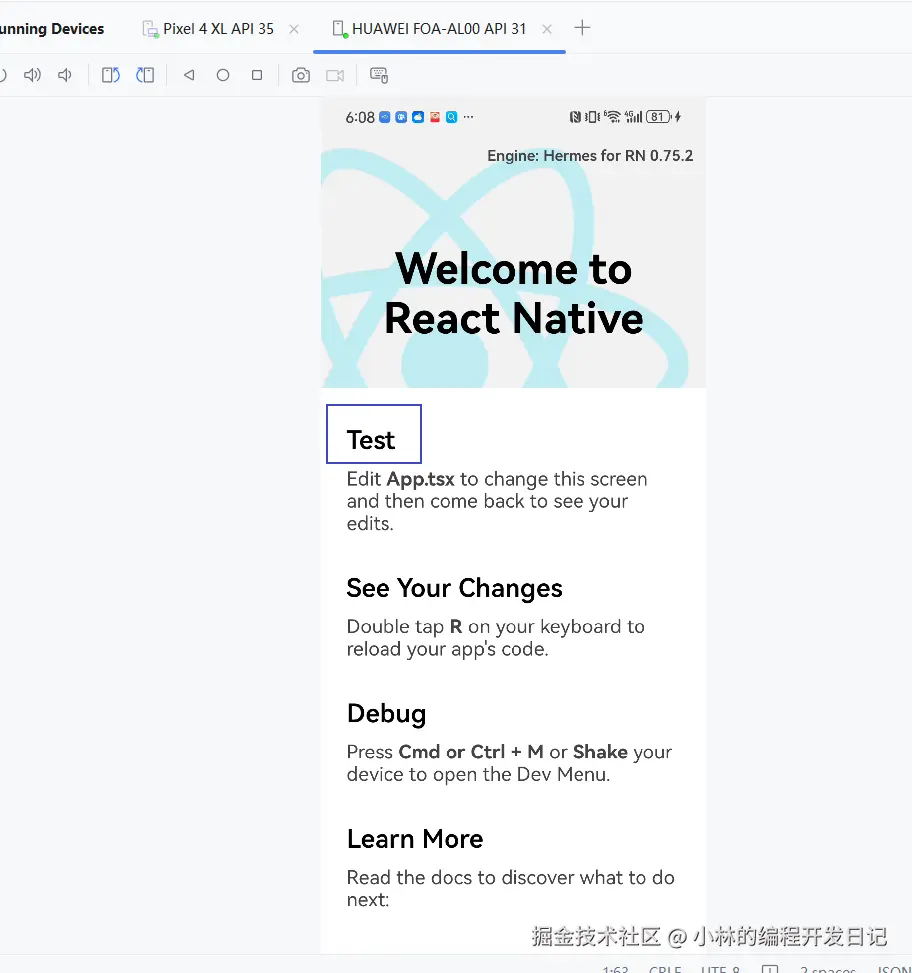Switch to the Pixel 4 XL API 35 tab
The height and width of the screenshot is (973, 912).
[218, 29]
